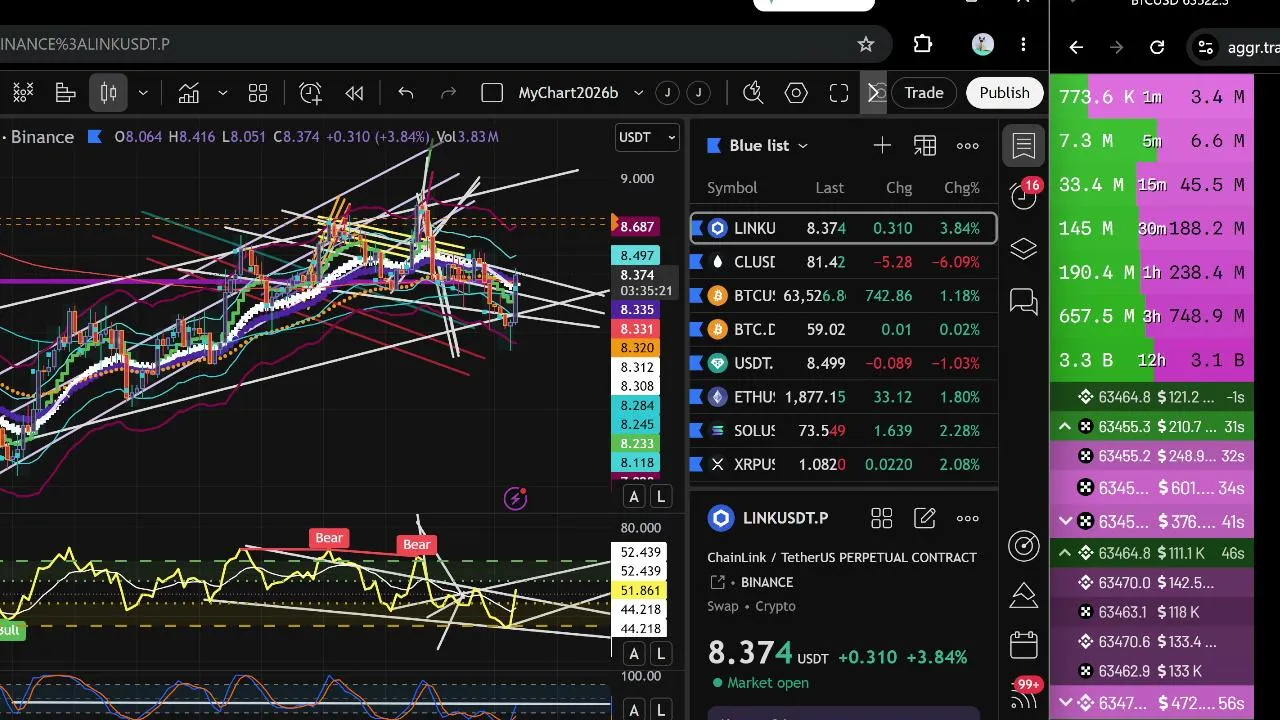Image resolution: width=1280 pixels, height=720 pixels.
Task: Open chart settings hexagon icon
Action: (x=796, y=93)
